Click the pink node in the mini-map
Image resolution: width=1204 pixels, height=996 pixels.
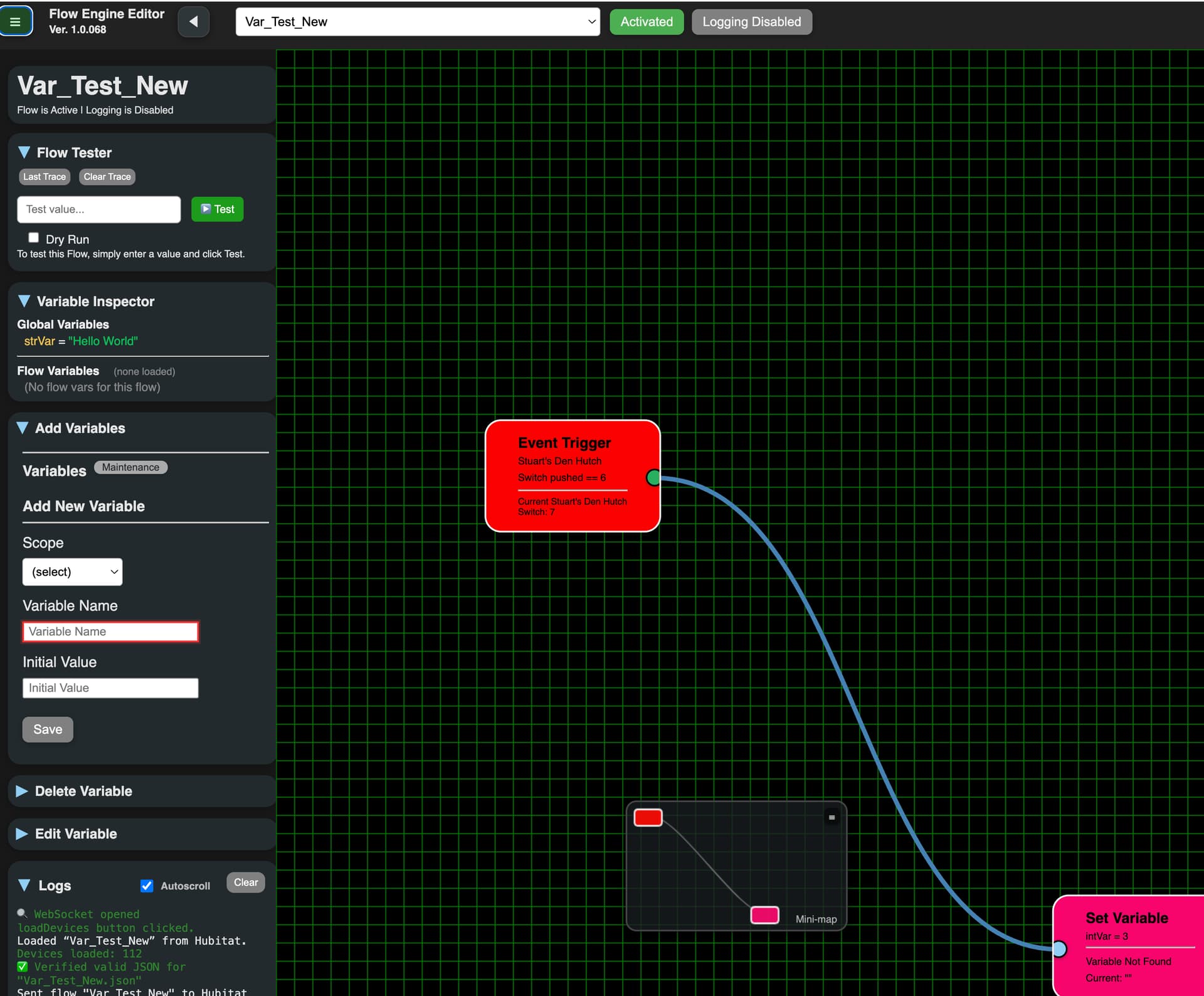[x=764, y=915]
